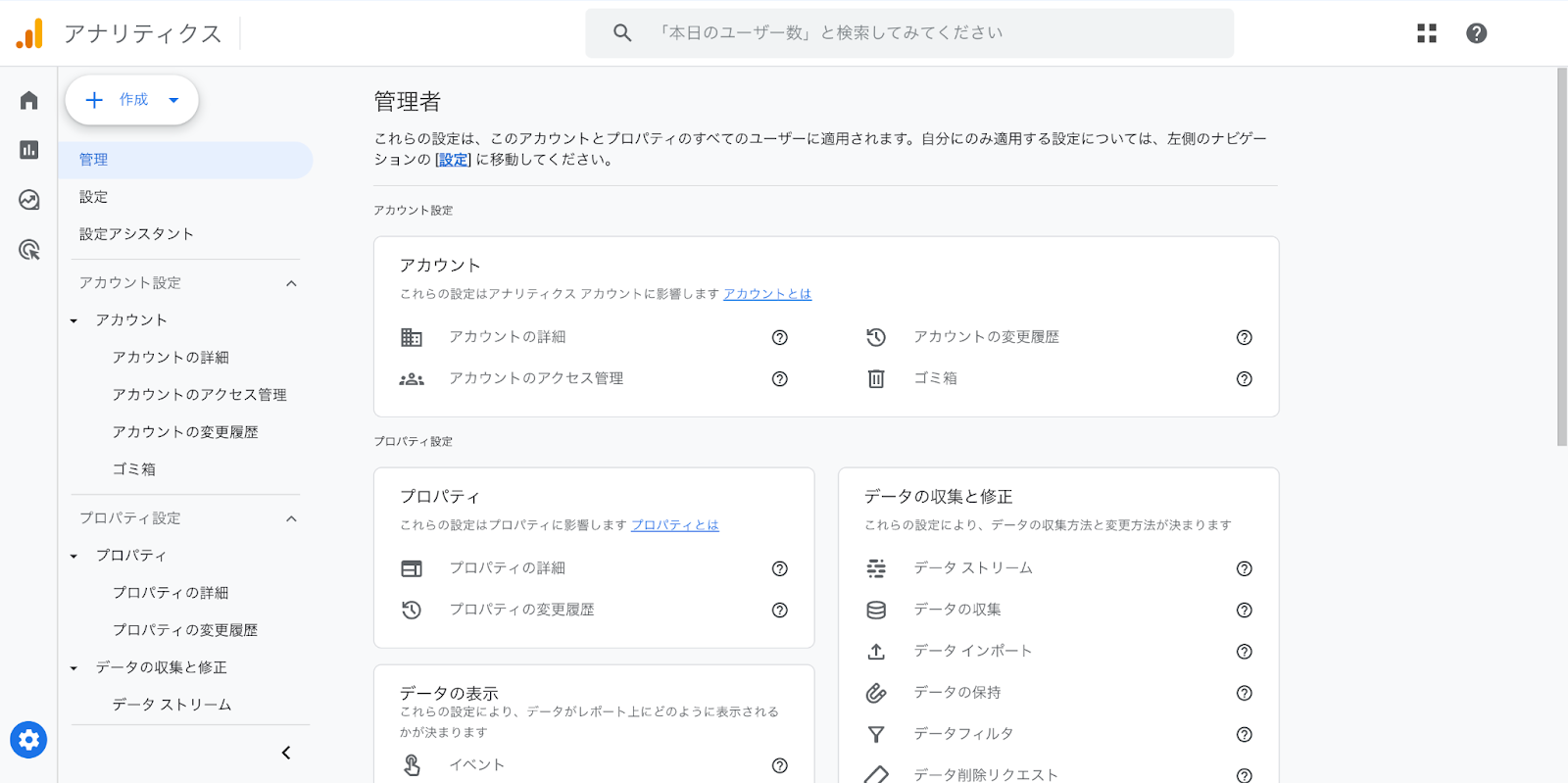
Task: Click the search magnifier icon
Action: [x=622, y=32]
